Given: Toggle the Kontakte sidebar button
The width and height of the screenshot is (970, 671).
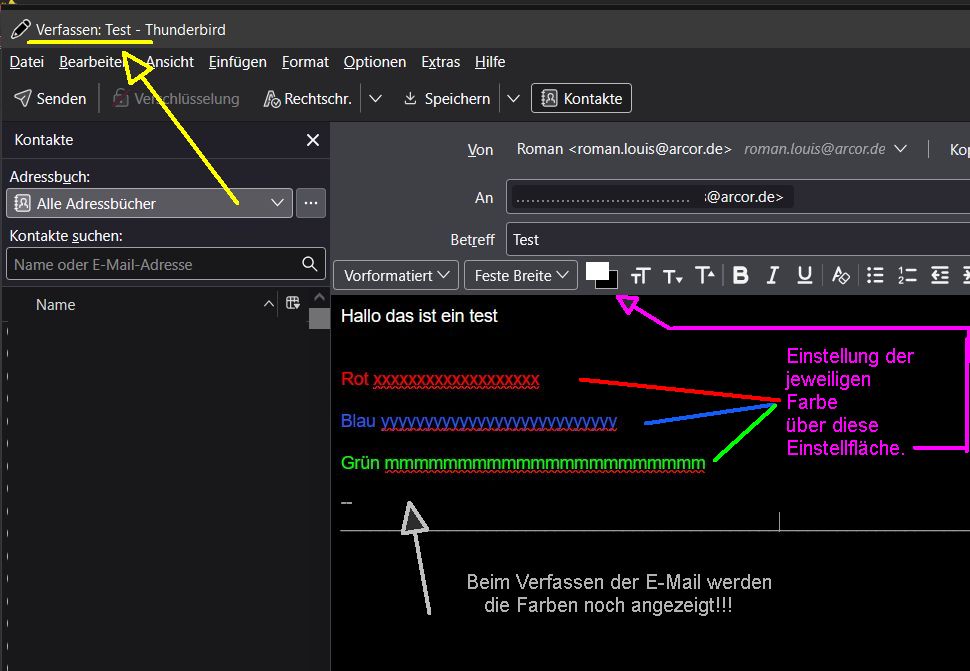Looking at the screenshot, I should [x=582, y=98].
